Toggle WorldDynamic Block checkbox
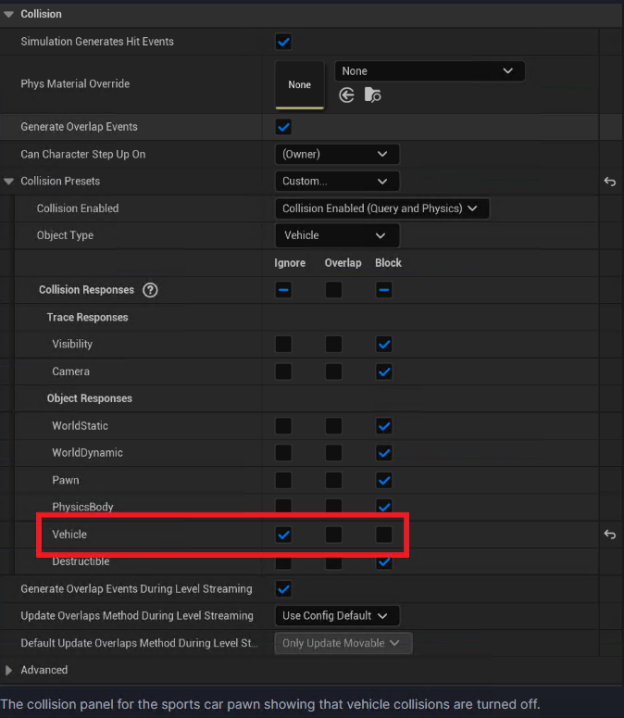The image size is (624, 718). click(384, 453)
